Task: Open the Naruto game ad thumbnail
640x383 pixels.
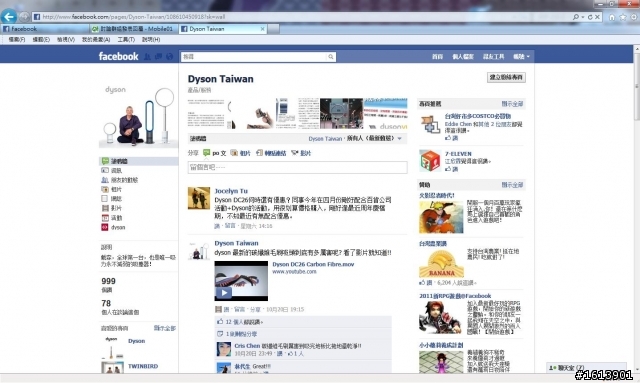Action: pos(441,217)
